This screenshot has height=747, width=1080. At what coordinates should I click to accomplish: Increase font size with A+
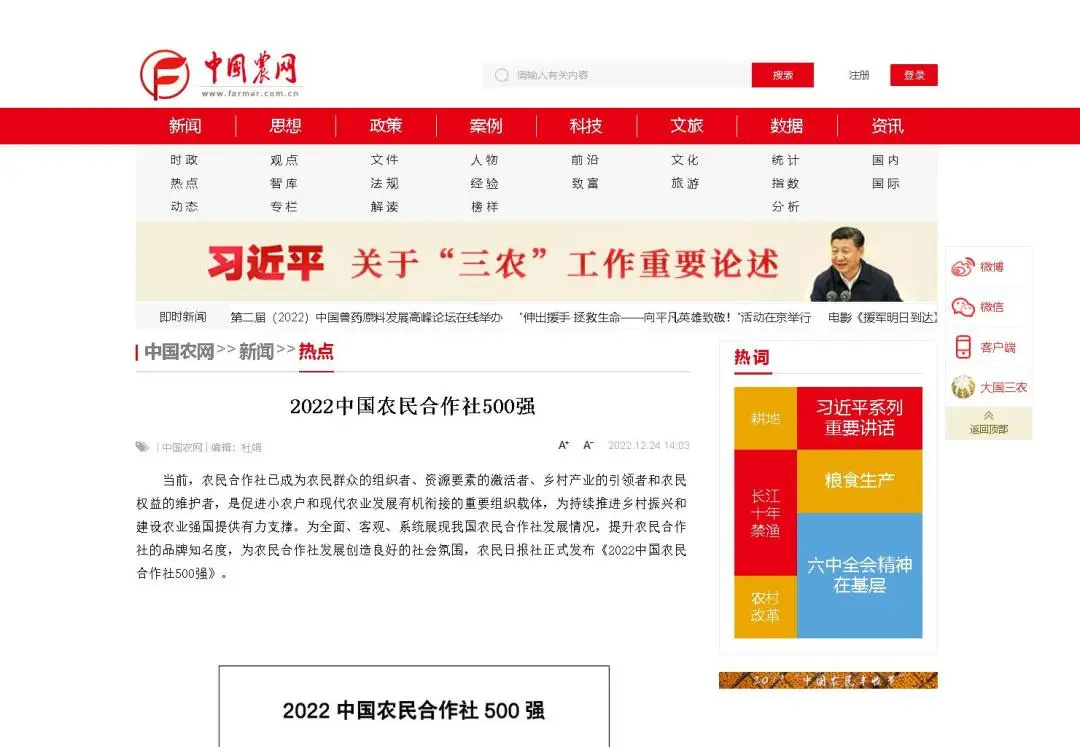click(x=563, y=445)
